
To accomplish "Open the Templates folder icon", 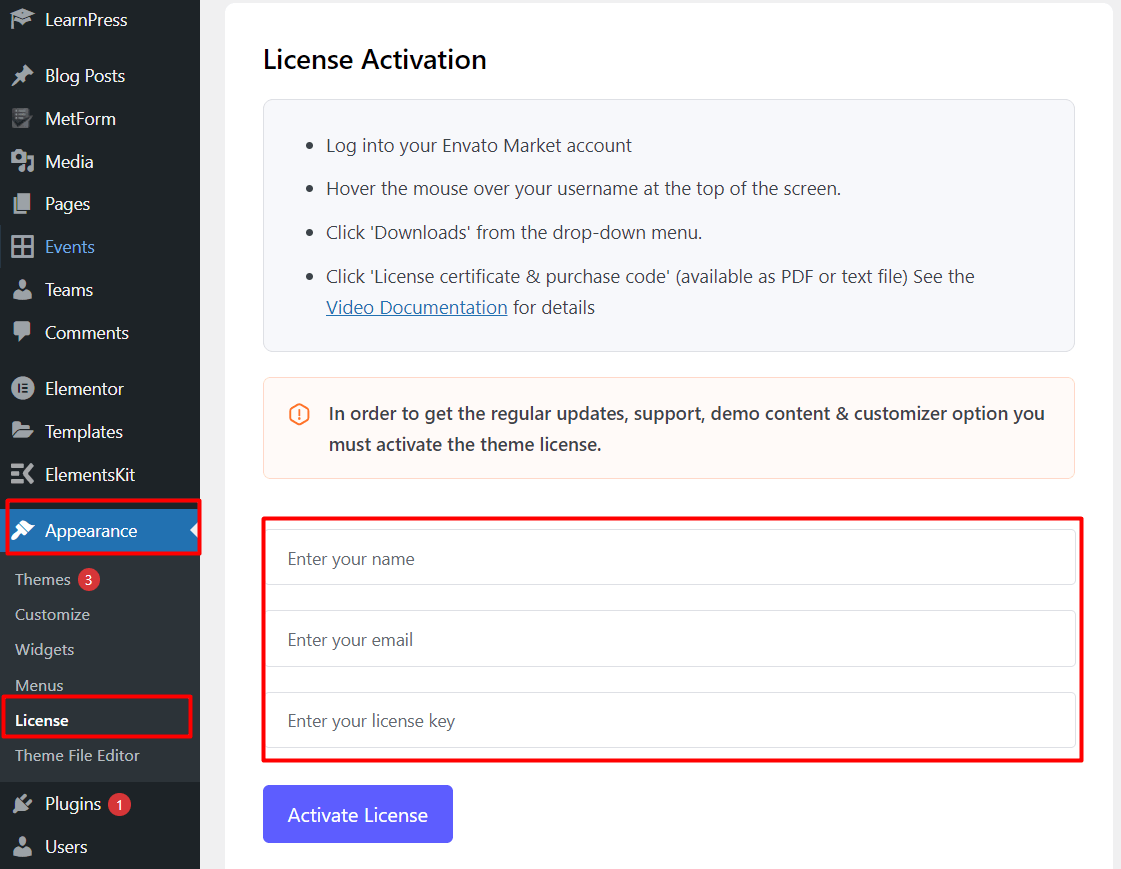I will coord(21,431).
